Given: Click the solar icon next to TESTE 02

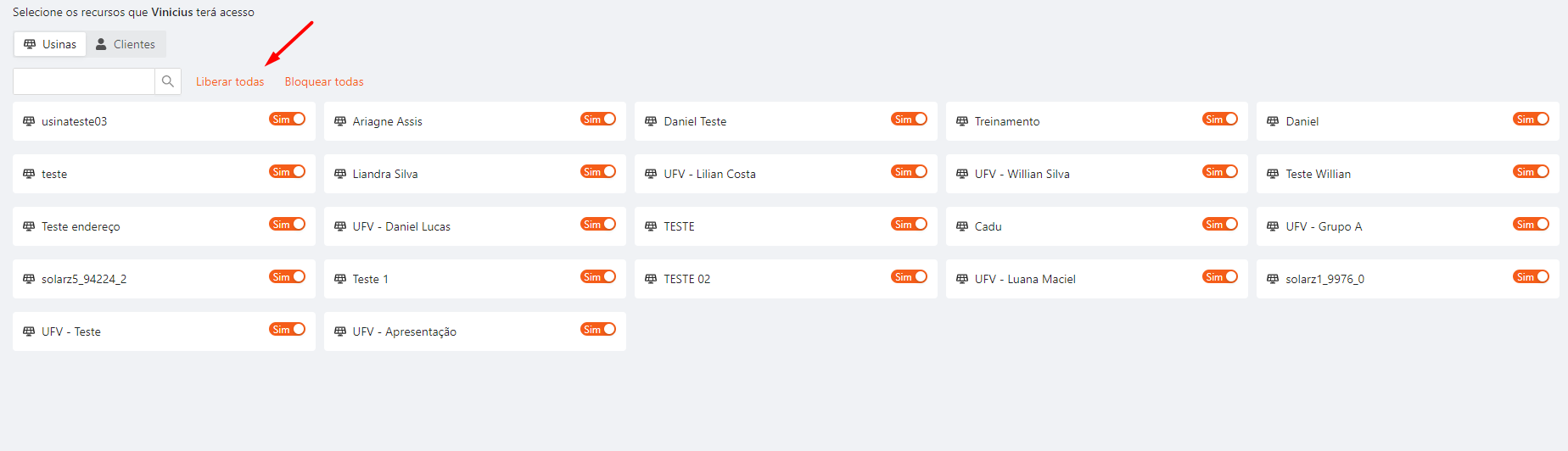Looking at the screenshot, I should tap(651, 279).
